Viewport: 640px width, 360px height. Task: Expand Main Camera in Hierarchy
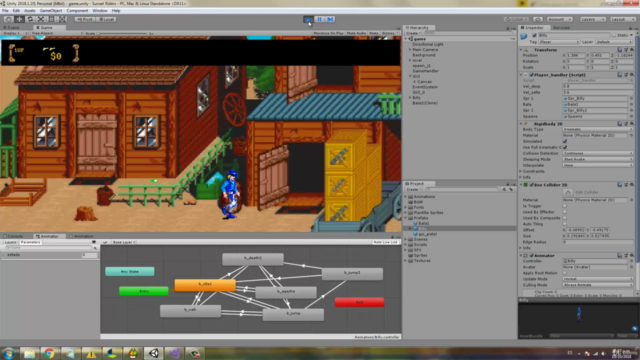410,49
